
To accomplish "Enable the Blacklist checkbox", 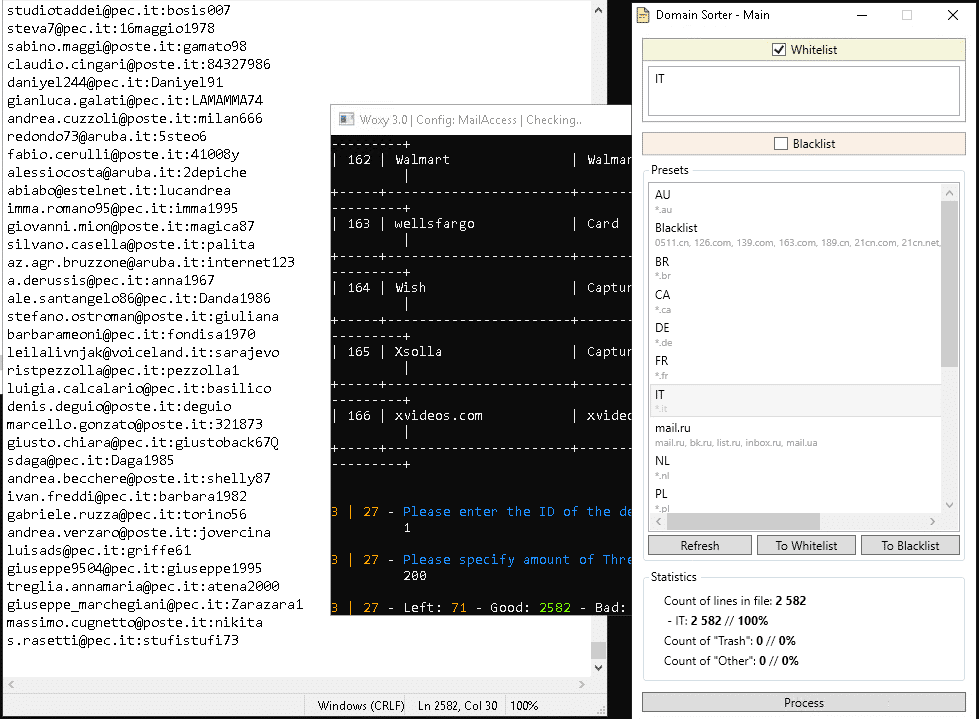I will coord(781,144).
